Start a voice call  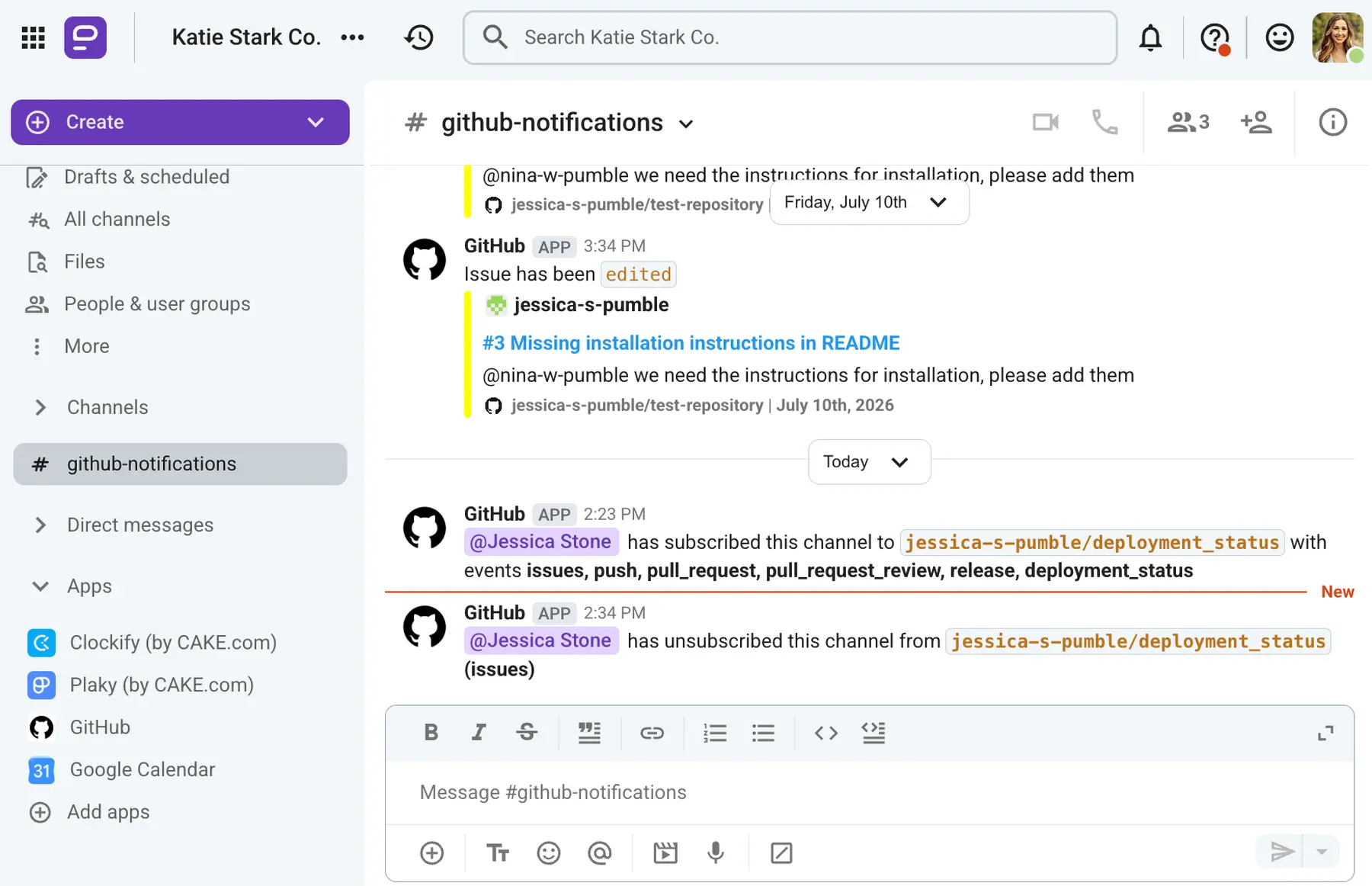click(x=1104, y=122)
